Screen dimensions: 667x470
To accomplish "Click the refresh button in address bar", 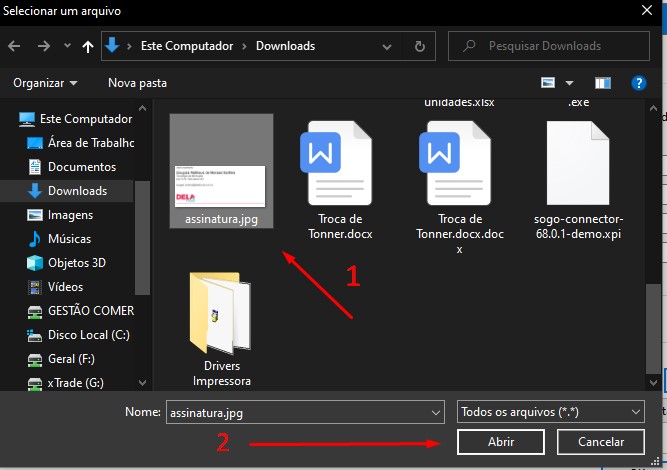I will point(420,46).
